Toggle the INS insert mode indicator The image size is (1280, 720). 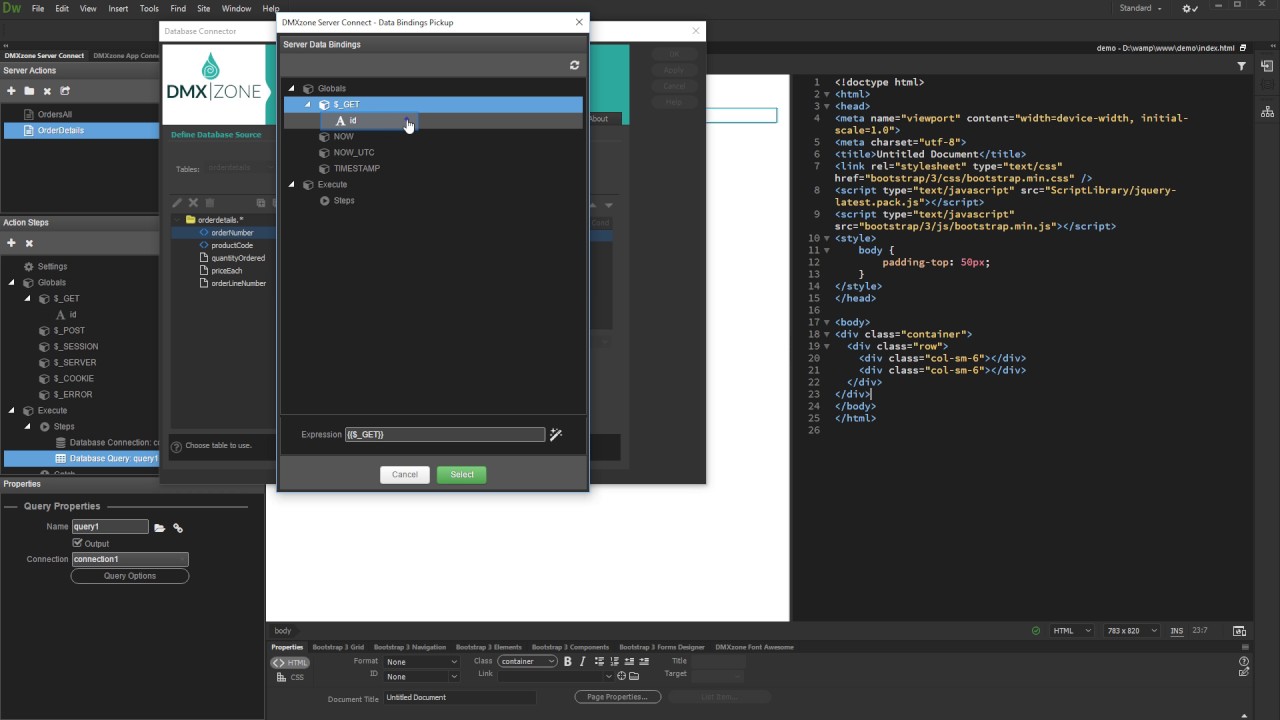click(x=1177, y=631)
